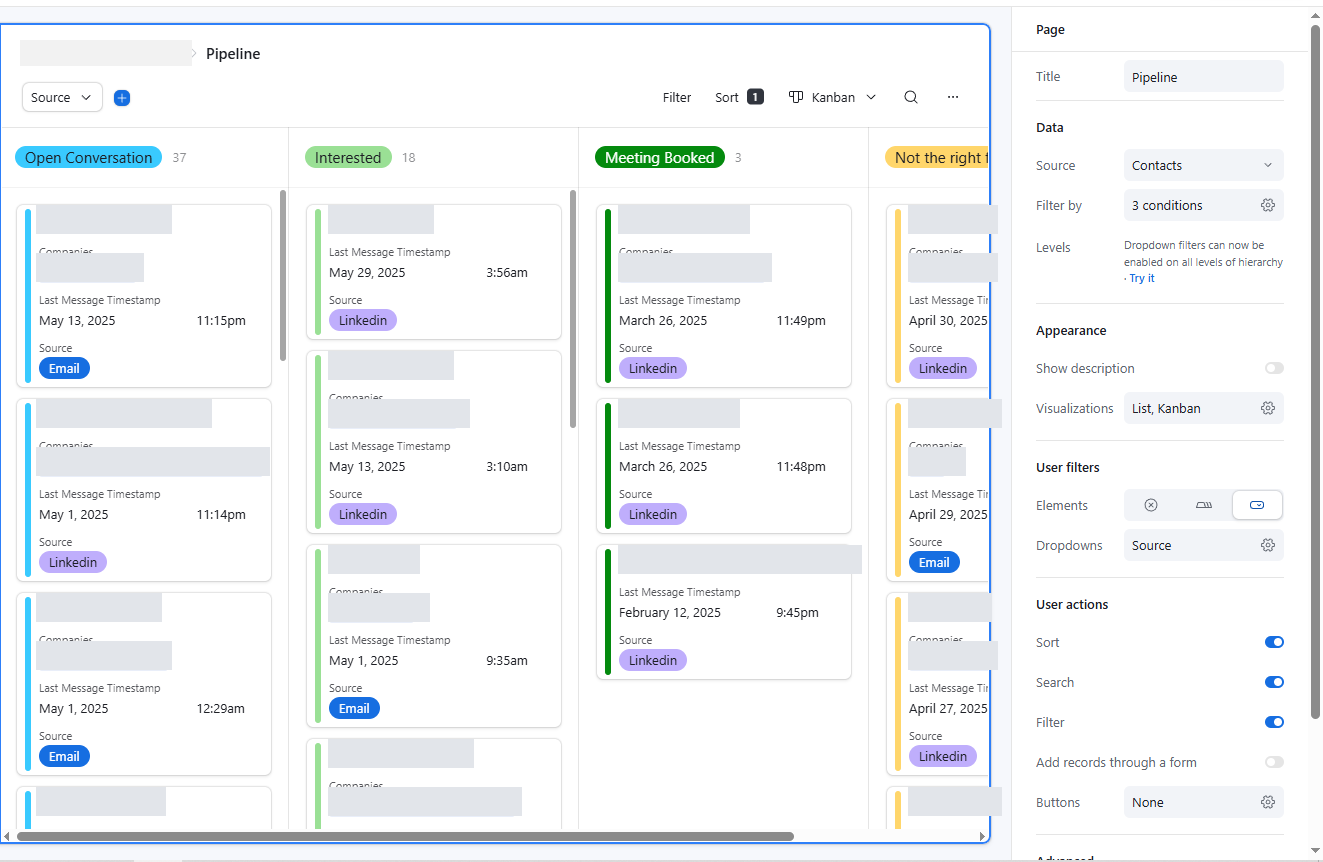Open the Contacts data source dropdown

pos(1204,165)
